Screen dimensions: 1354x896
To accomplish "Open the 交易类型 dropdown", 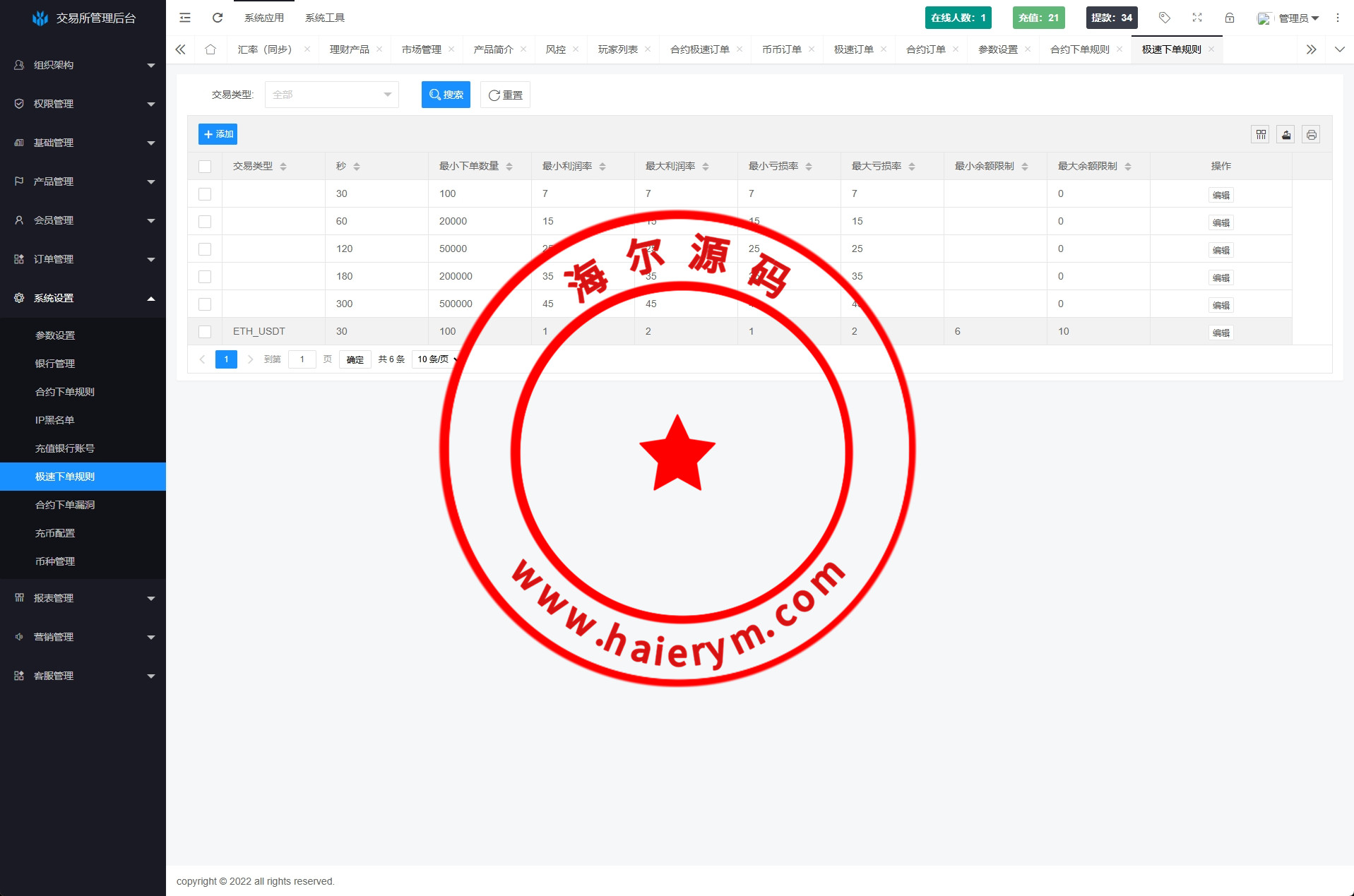I will (331, 95).
